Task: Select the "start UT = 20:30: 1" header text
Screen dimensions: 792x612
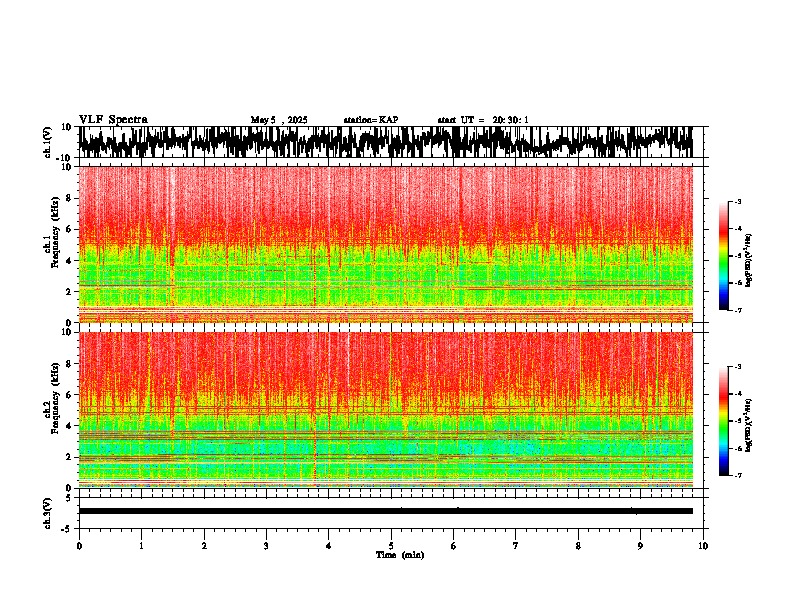Action: pos(483,120)
